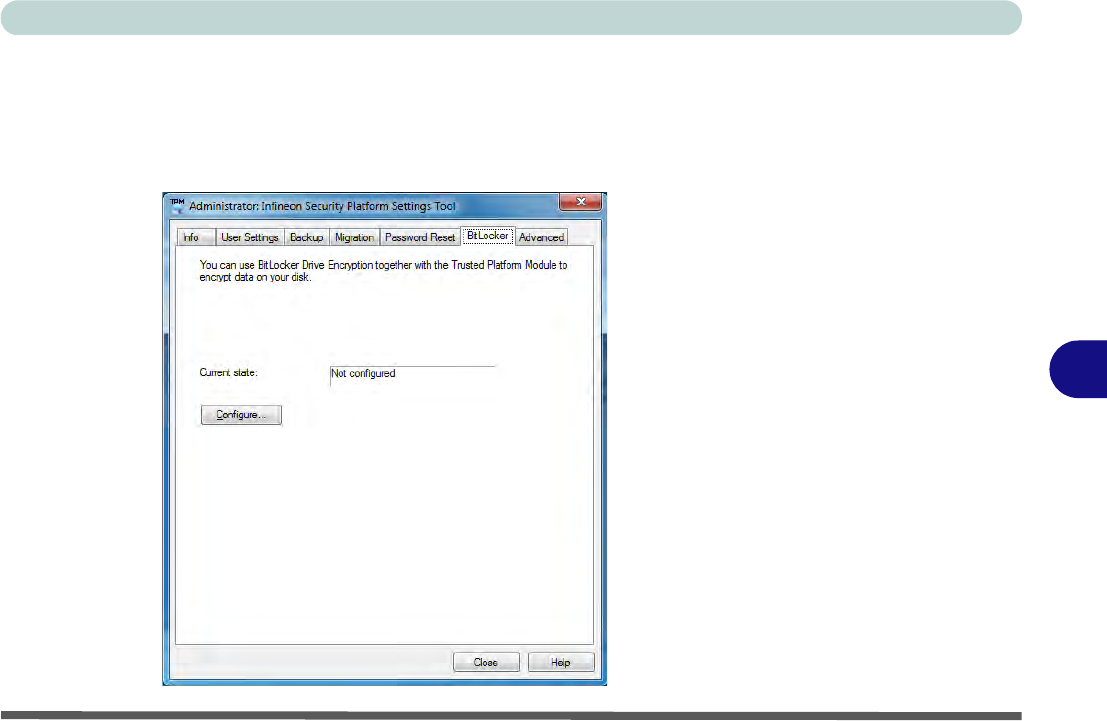Close the window with the red X button
The height and width of the screenshot is (721, 1107).
point(581,202)
